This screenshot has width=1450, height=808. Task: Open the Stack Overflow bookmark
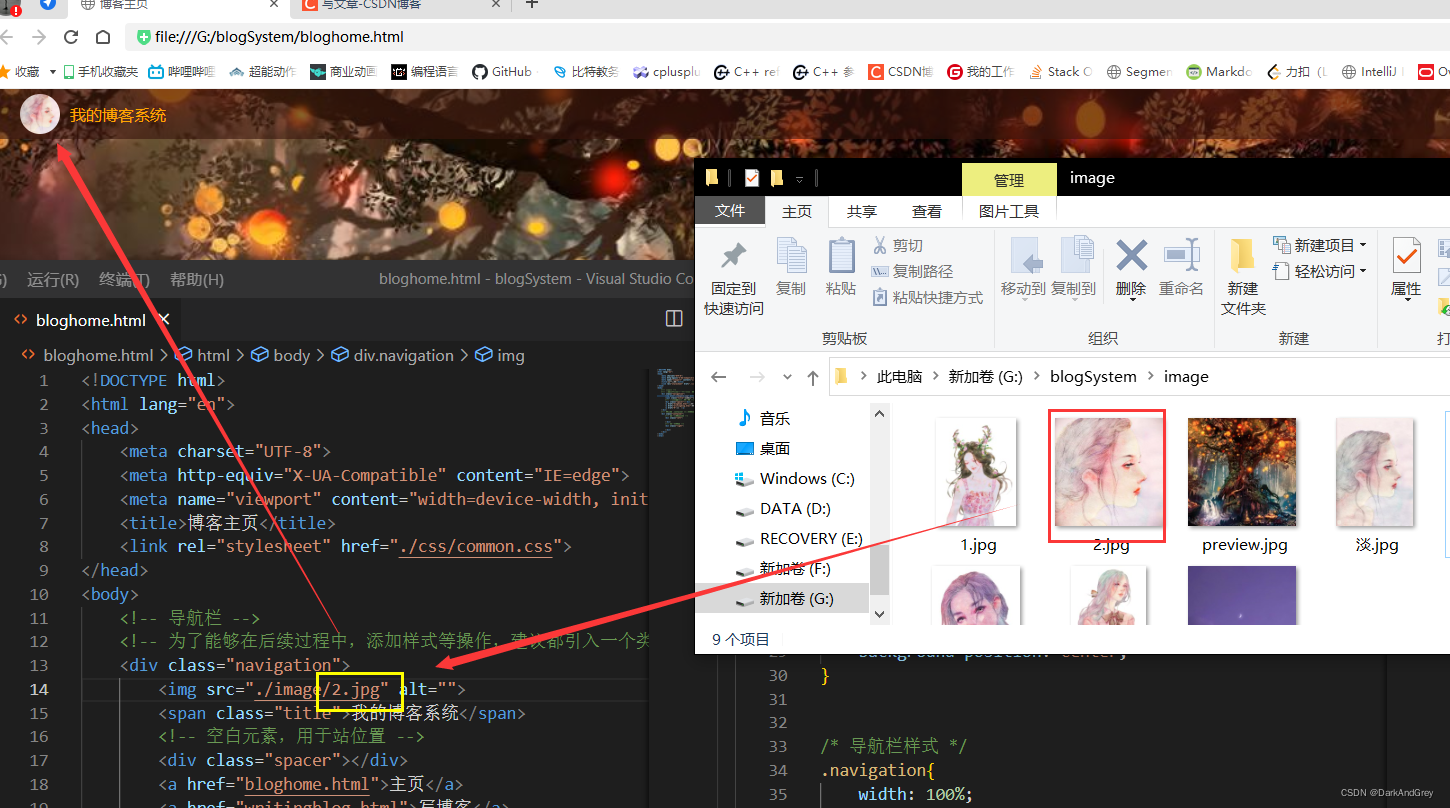point(1059,72)
